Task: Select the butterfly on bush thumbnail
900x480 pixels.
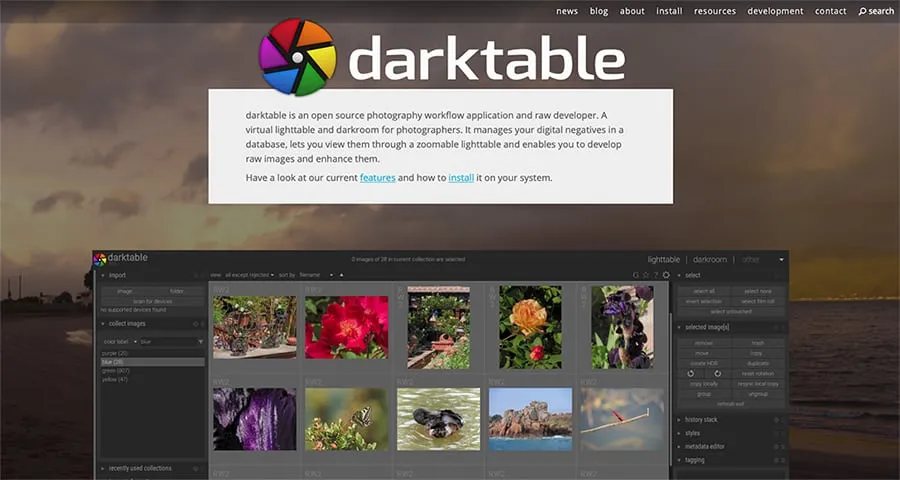Action: pyautogui.click(x=347, y=419)
